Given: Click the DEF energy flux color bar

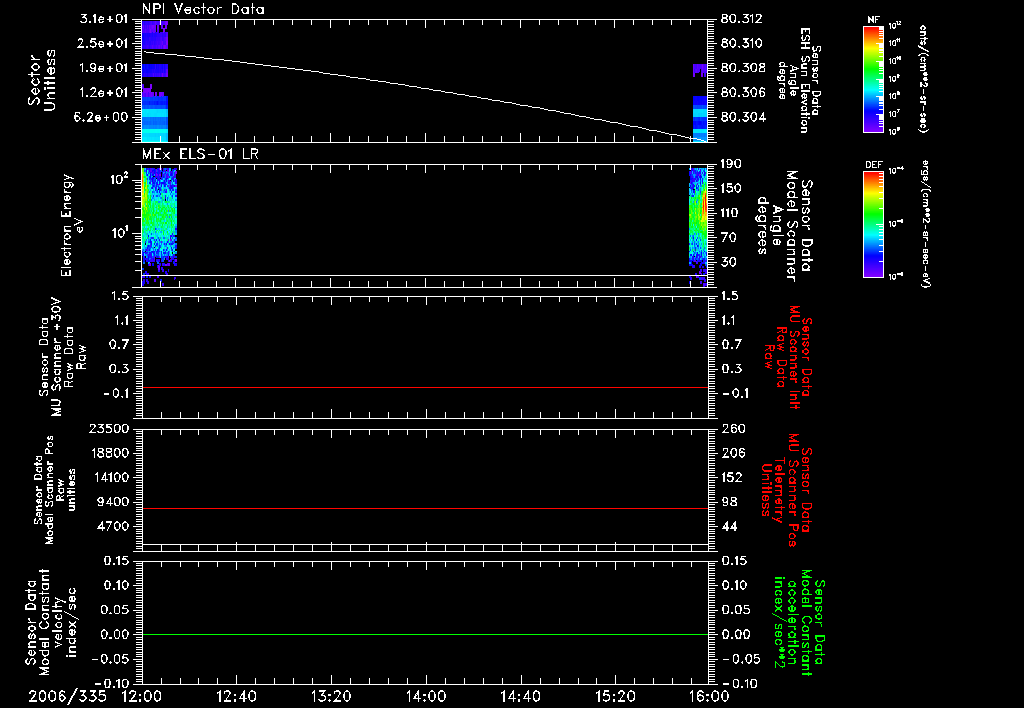Looking at the screenshot, I should pos(873,224).
